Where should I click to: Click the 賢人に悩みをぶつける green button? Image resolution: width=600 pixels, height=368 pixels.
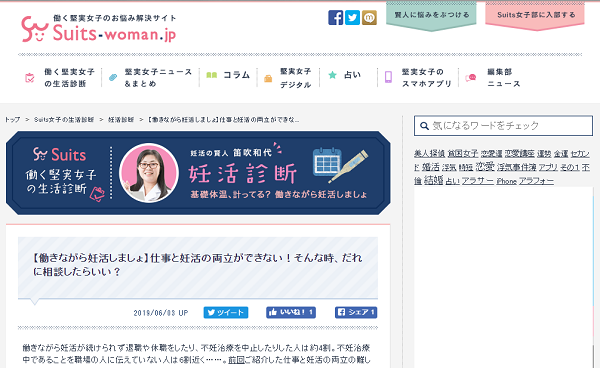coord(431,16)
